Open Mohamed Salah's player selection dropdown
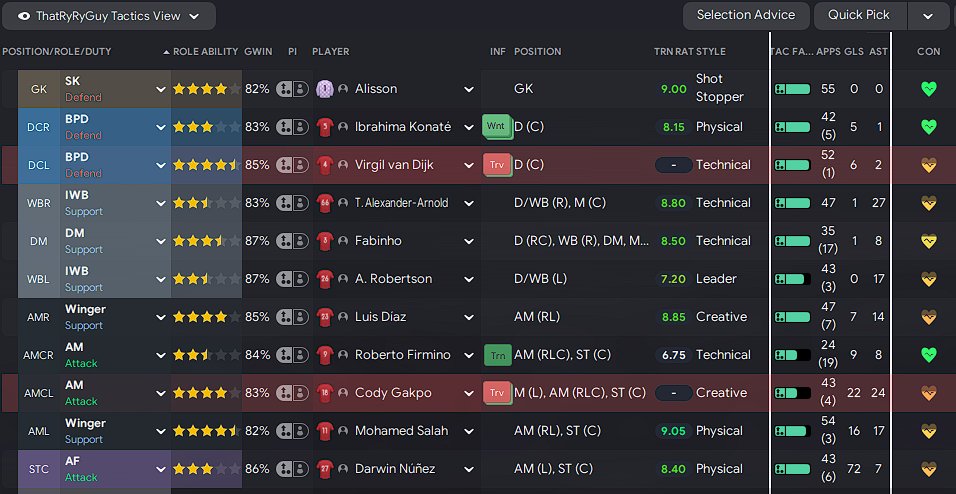The width and height of the screenshot is (956, 494). (x=468, y=431)
